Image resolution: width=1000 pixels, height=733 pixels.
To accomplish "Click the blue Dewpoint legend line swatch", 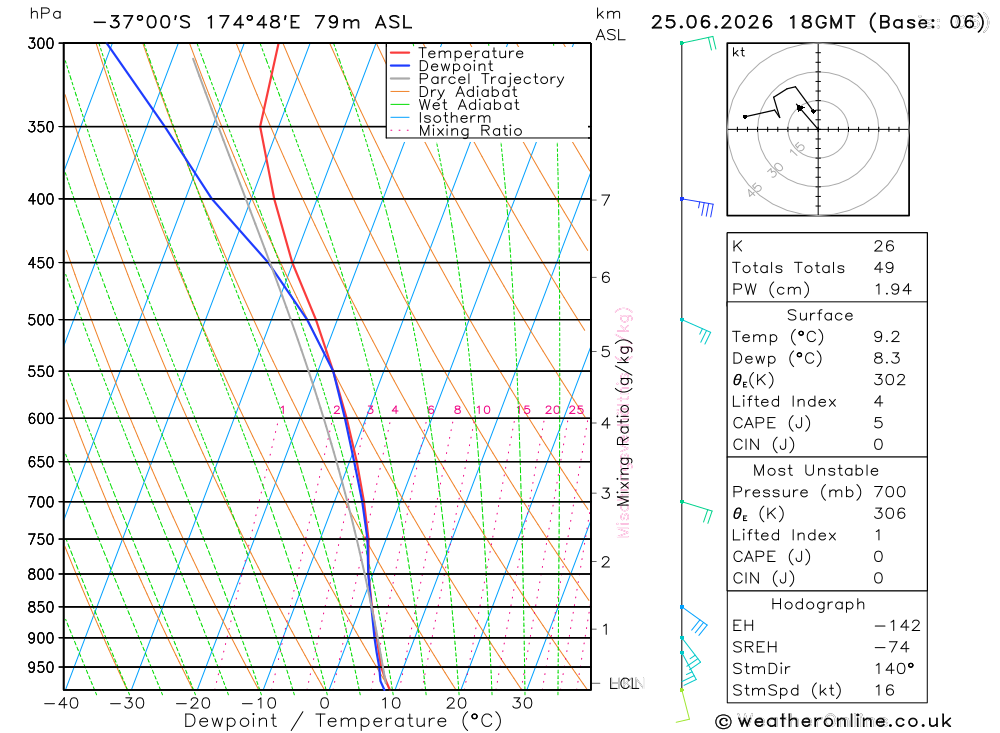I will click(400, 66).
